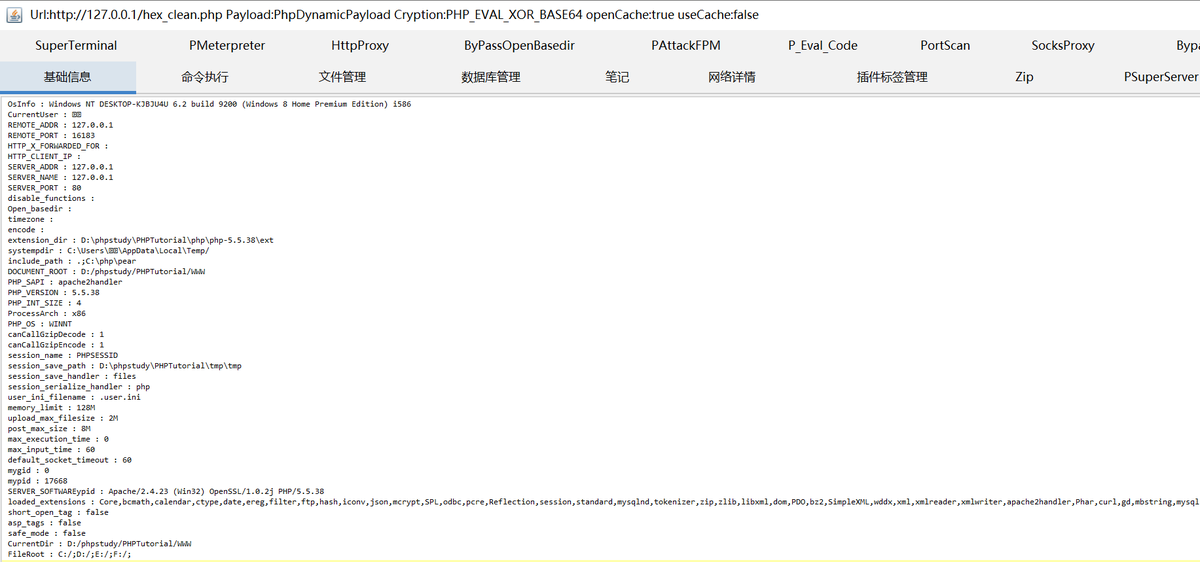Click the session_serialize_handler line
This screenshot has width=1200, height=562.
tap(79, 387)
